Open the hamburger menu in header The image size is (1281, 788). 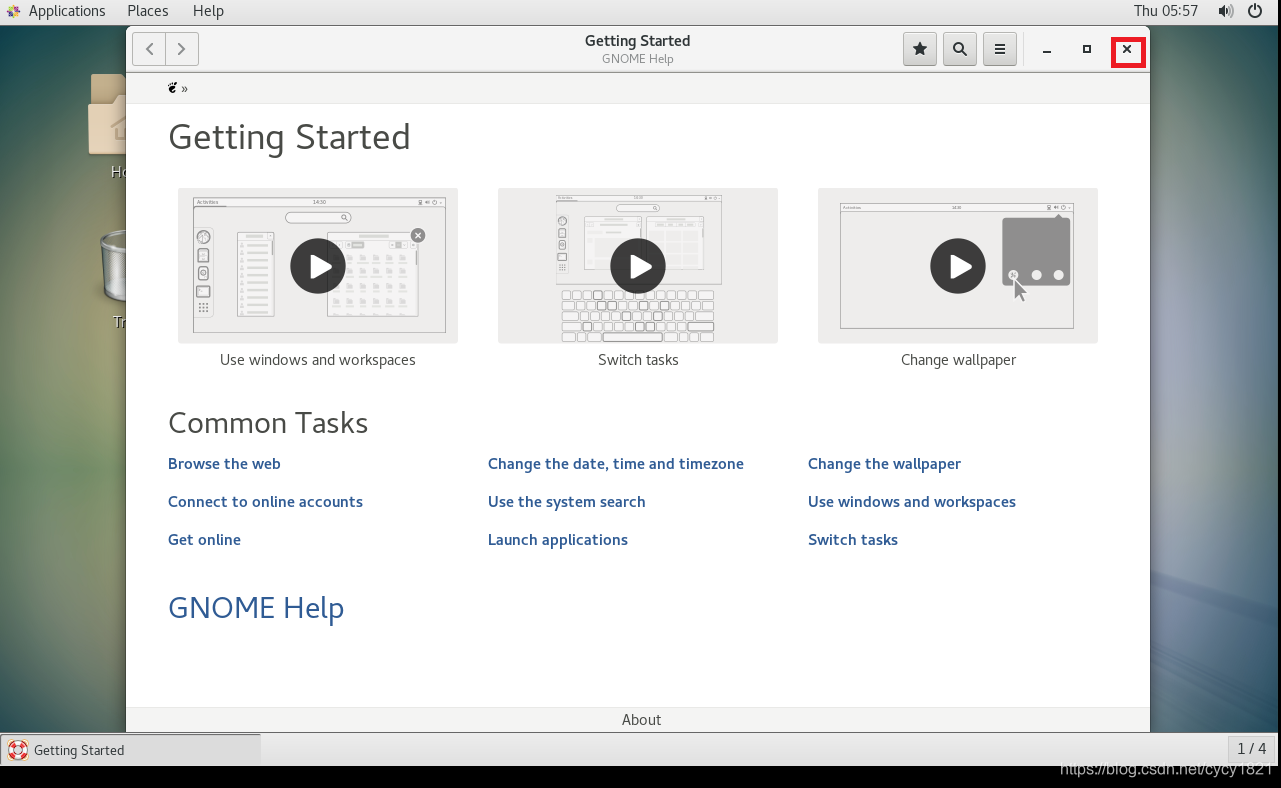(x=1000, y=49)
